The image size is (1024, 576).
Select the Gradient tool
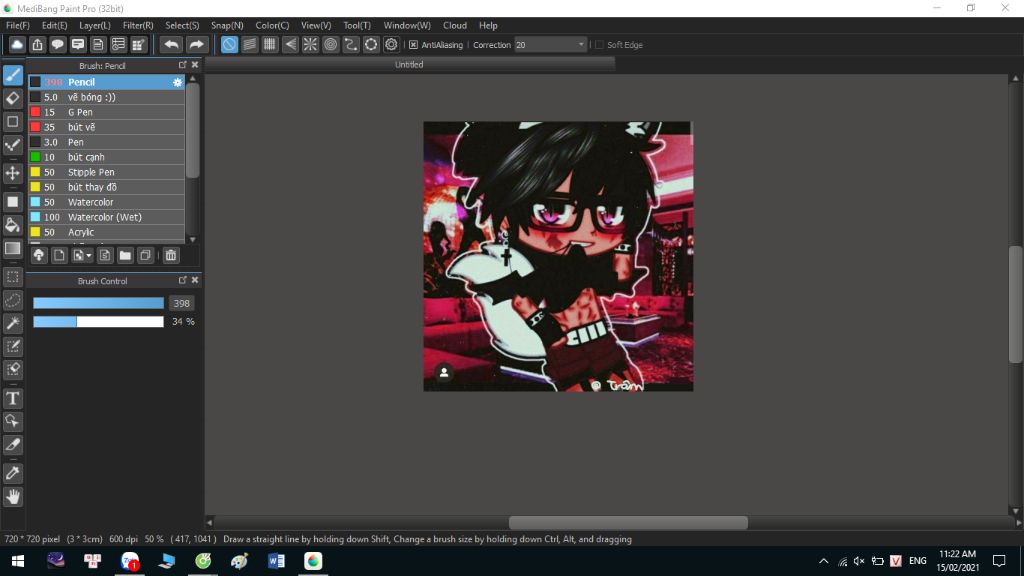coord(12,248)
